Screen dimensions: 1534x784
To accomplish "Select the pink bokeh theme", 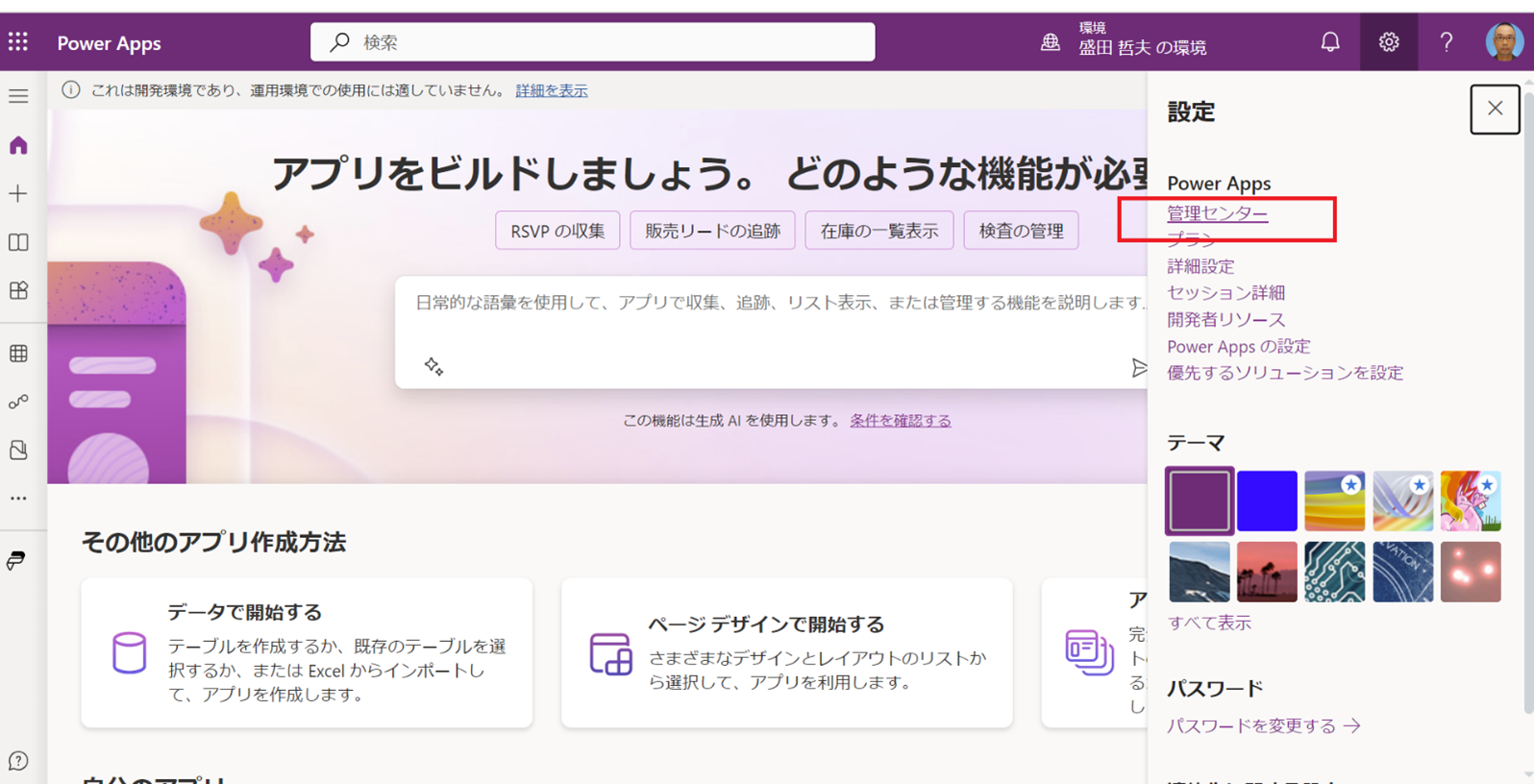I will [x=1471, y=572].
